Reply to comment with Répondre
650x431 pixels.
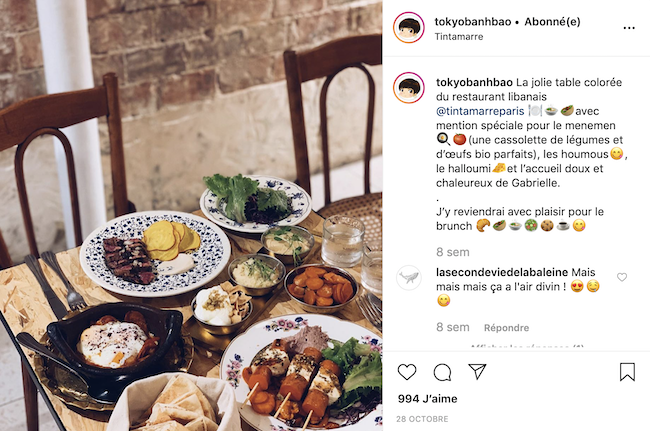pyautogui.click(x=506, y=328)
